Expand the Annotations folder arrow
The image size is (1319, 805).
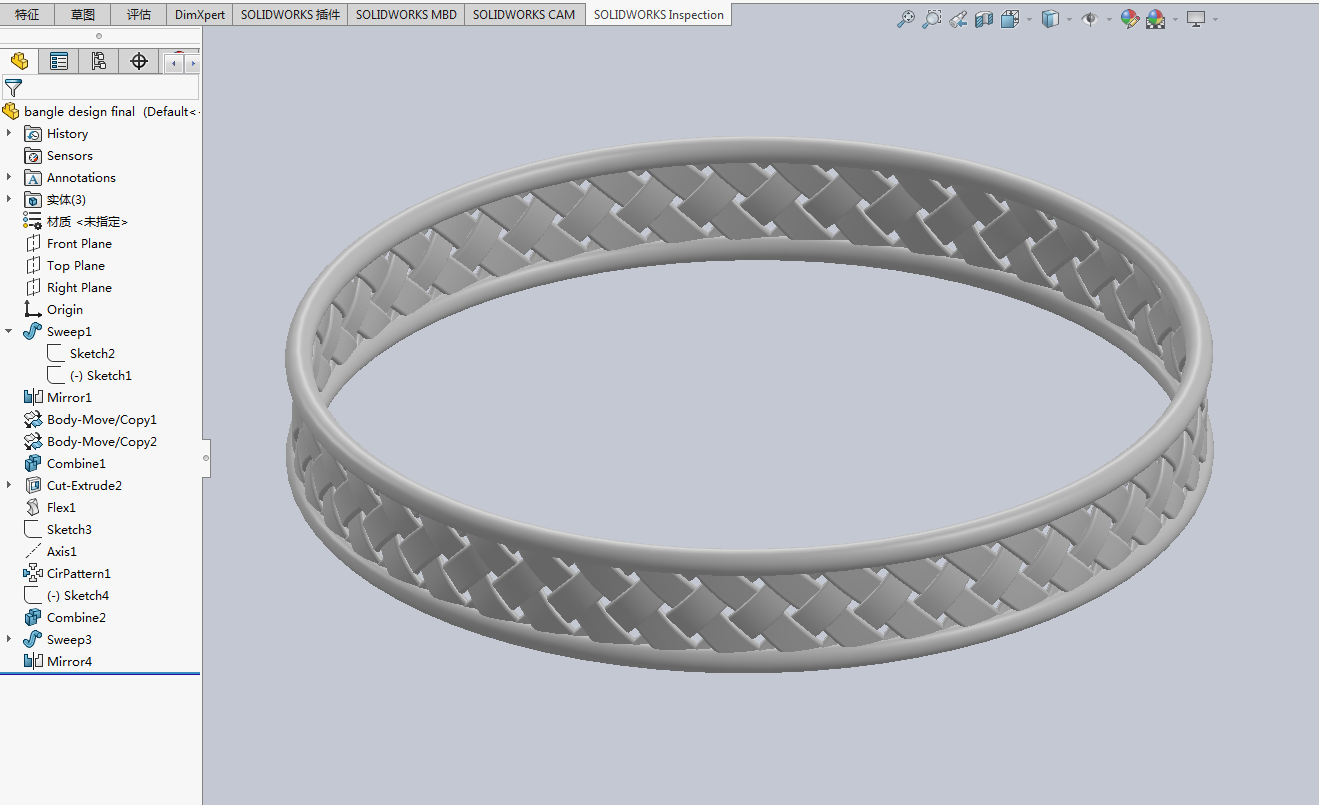(9, 177)
